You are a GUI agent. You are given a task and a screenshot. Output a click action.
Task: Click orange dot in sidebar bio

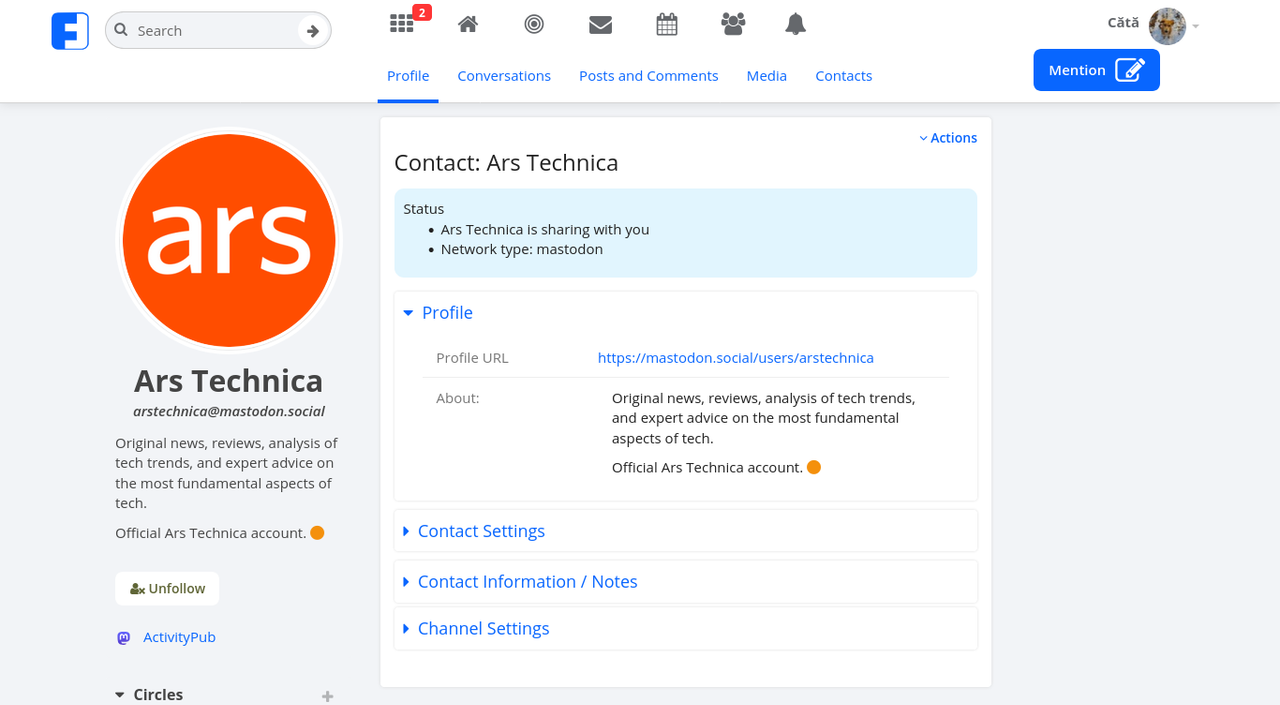click(317, 533)
